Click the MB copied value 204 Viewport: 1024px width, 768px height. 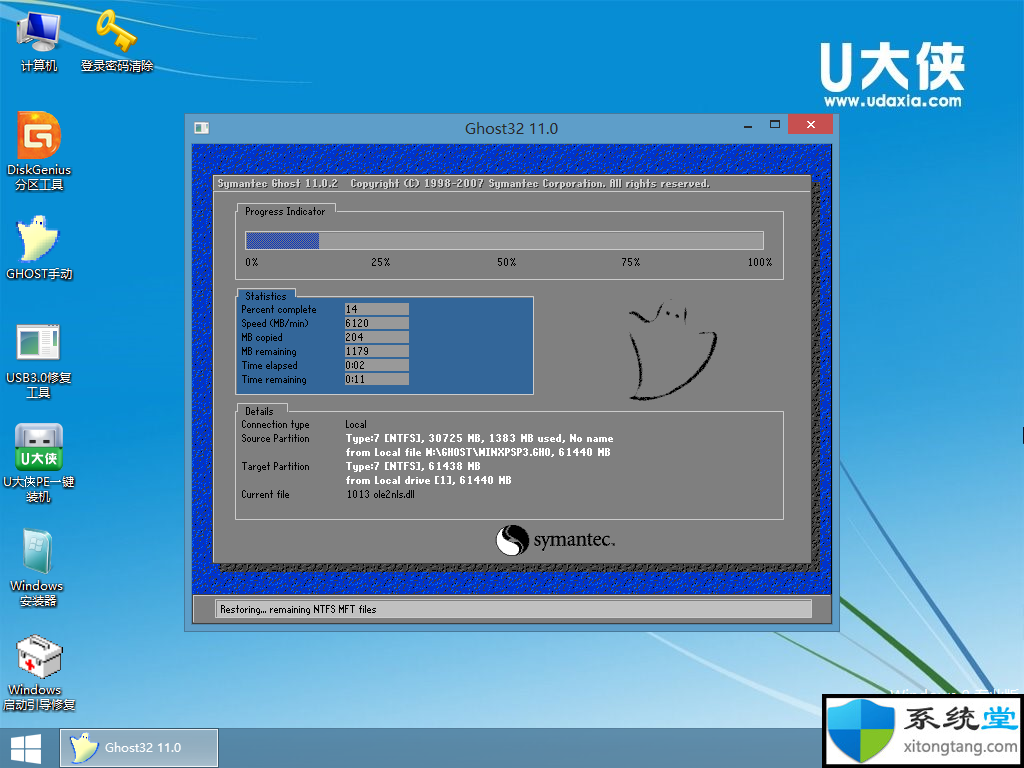[377, 338]
